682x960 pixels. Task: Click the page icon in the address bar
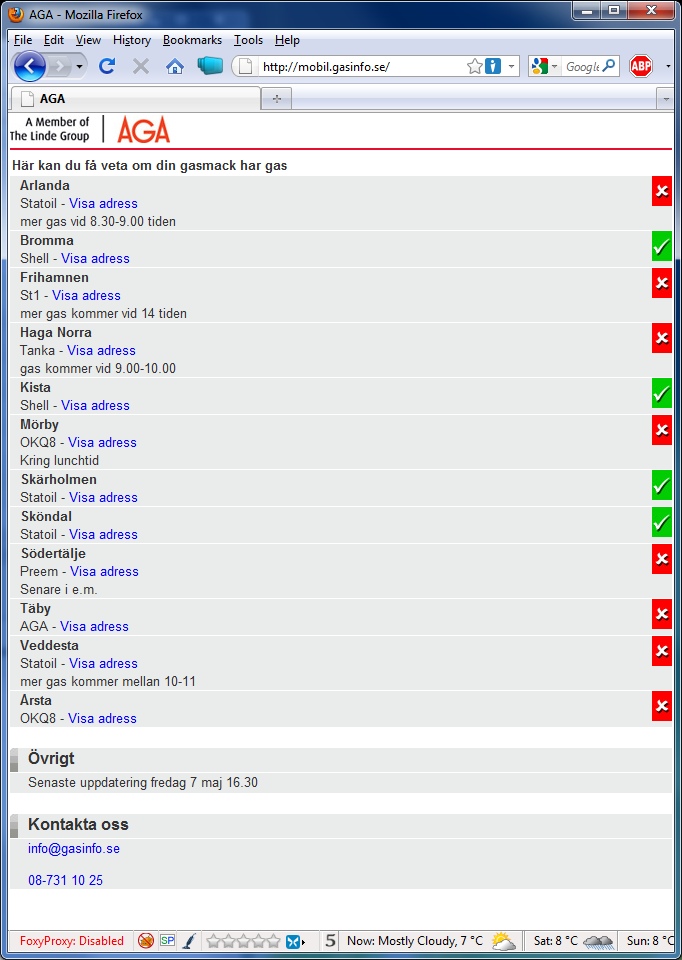tap(245, 66)
